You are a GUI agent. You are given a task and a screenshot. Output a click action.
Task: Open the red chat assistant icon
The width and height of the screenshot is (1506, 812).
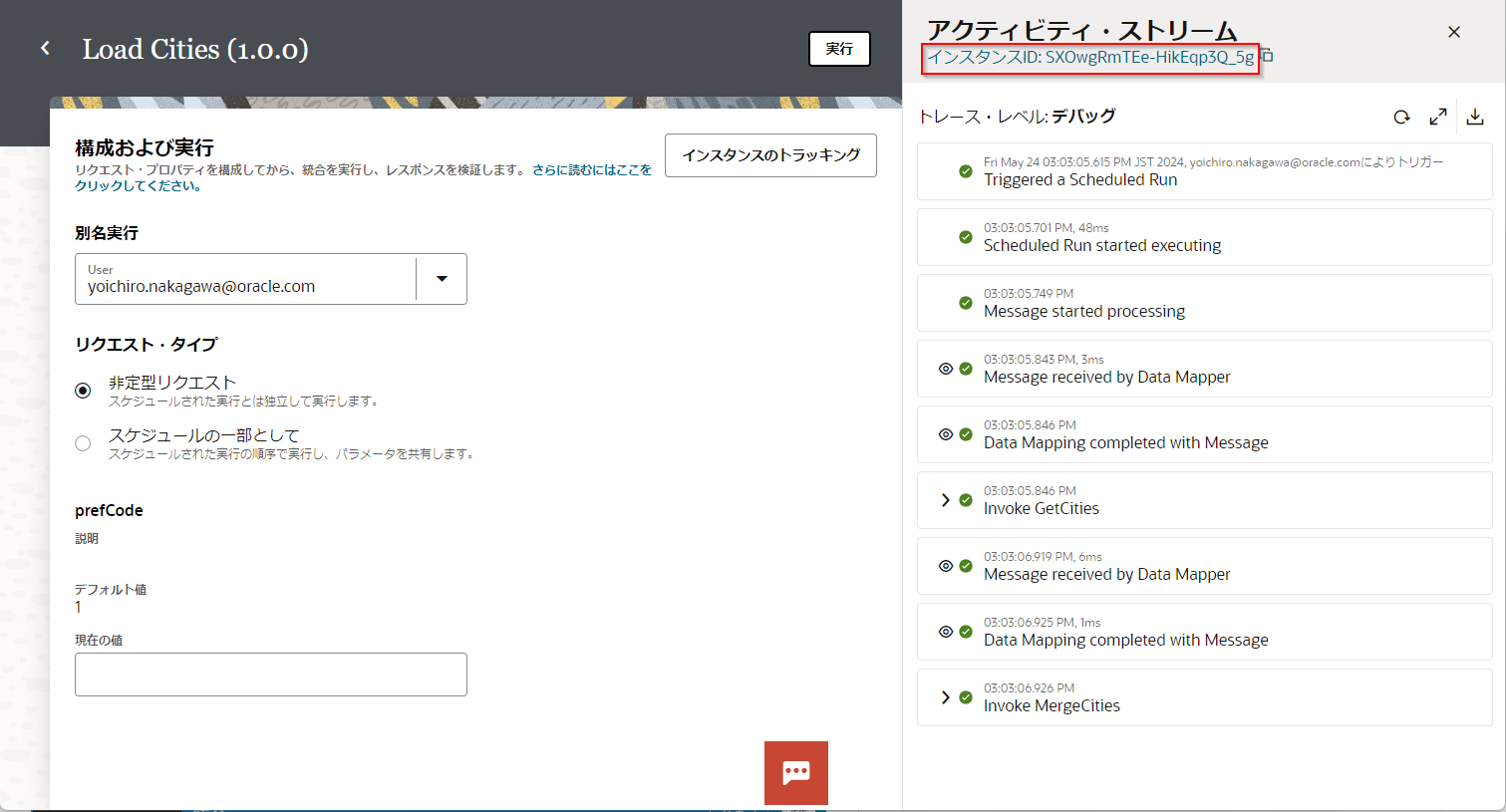(795, 772)
